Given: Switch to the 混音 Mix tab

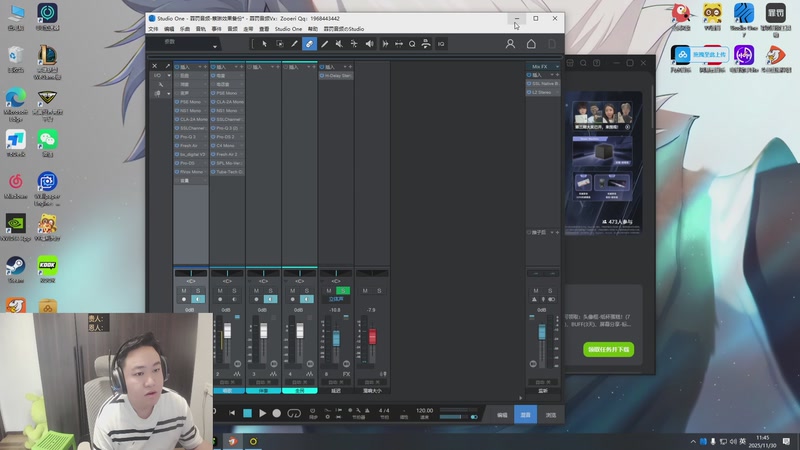Looking at the screenshot, I should point(526,415).
